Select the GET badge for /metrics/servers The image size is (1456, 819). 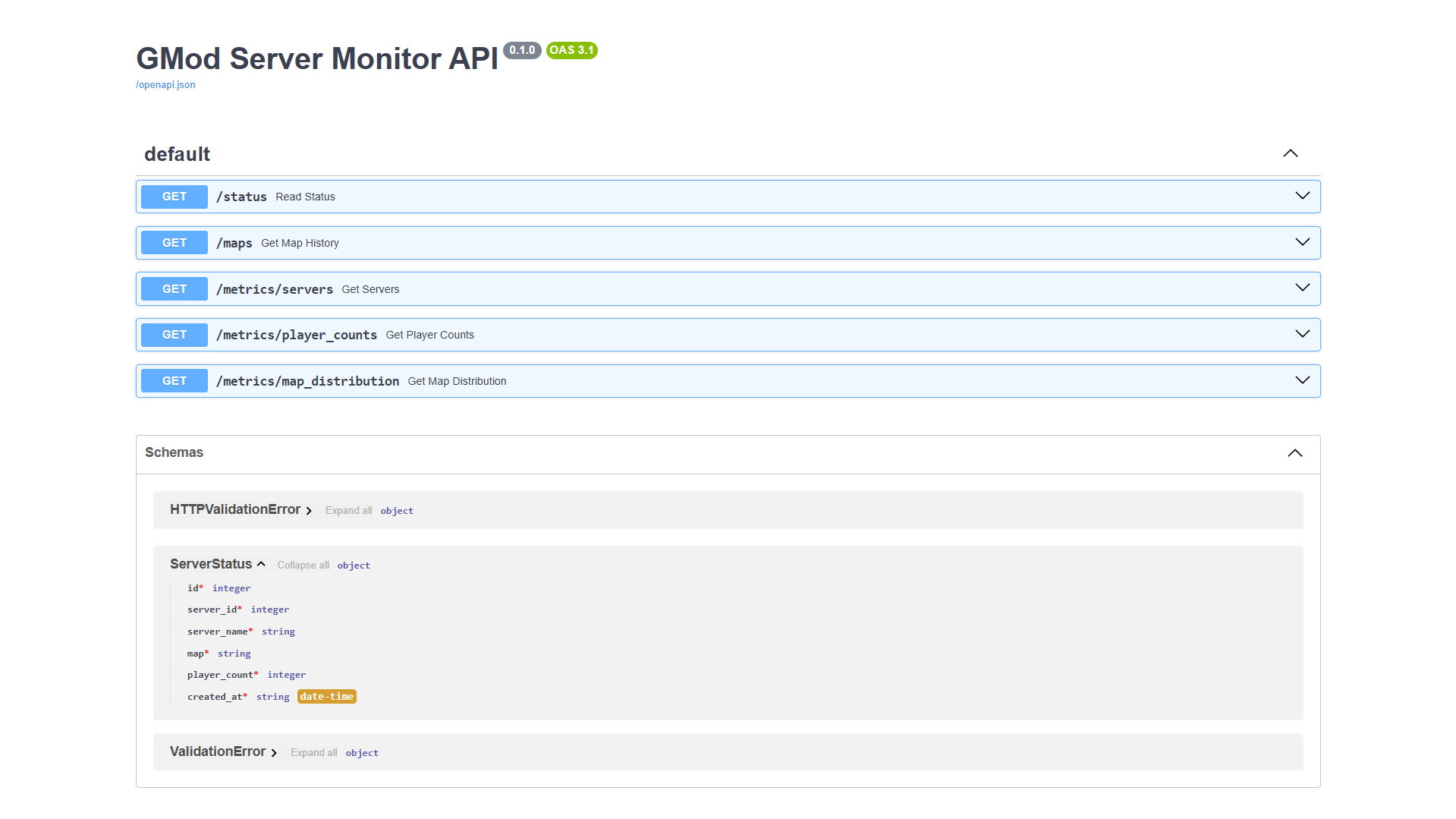[x=174, y=288]
